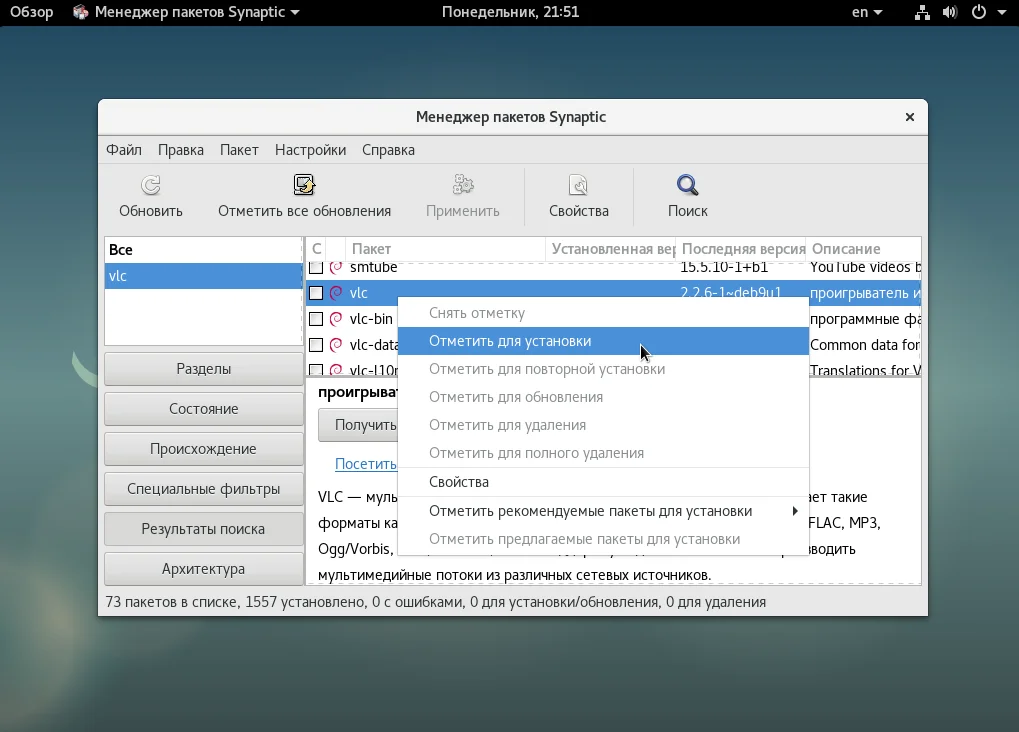Open the Настройки menu
This screenshot has width=1019, height=732.
pyautogui.click(x=310, y=150)
